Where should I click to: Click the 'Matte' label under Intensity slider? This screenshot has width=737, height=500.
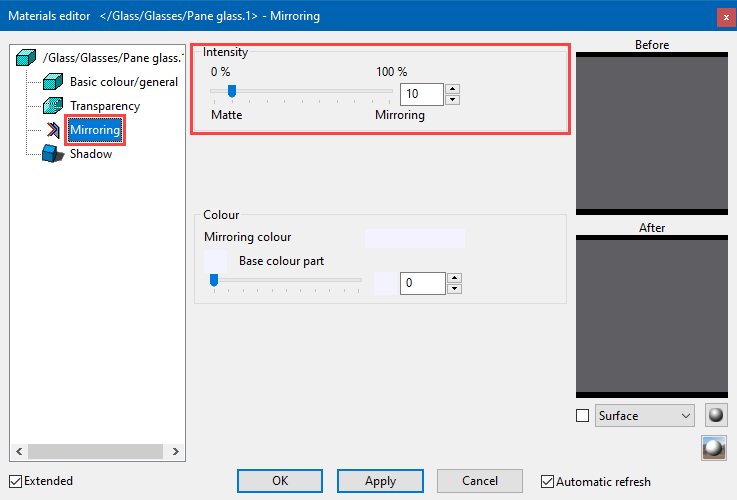227,115
